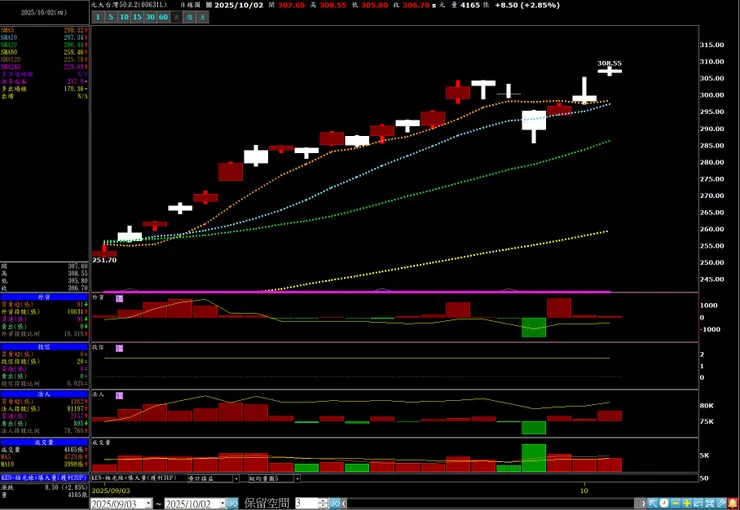Click the SMA120 legend row
Viewport: 740px width, 510px height.
[x=44, y=59]
